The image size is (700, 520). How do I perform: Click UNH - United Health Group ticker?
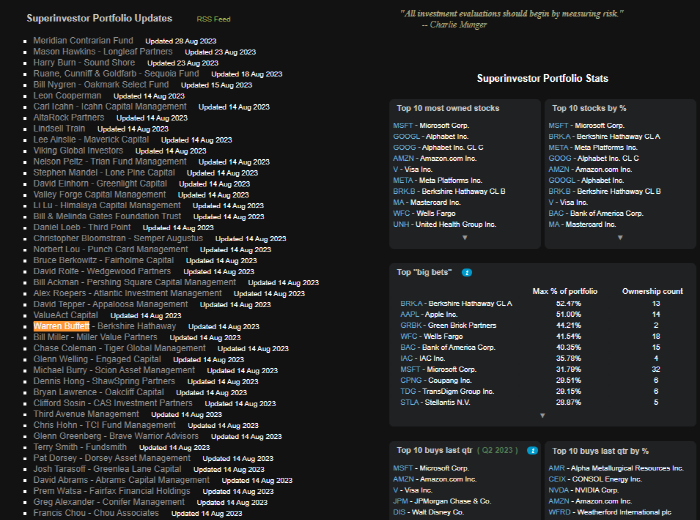[x=401, y=225]
